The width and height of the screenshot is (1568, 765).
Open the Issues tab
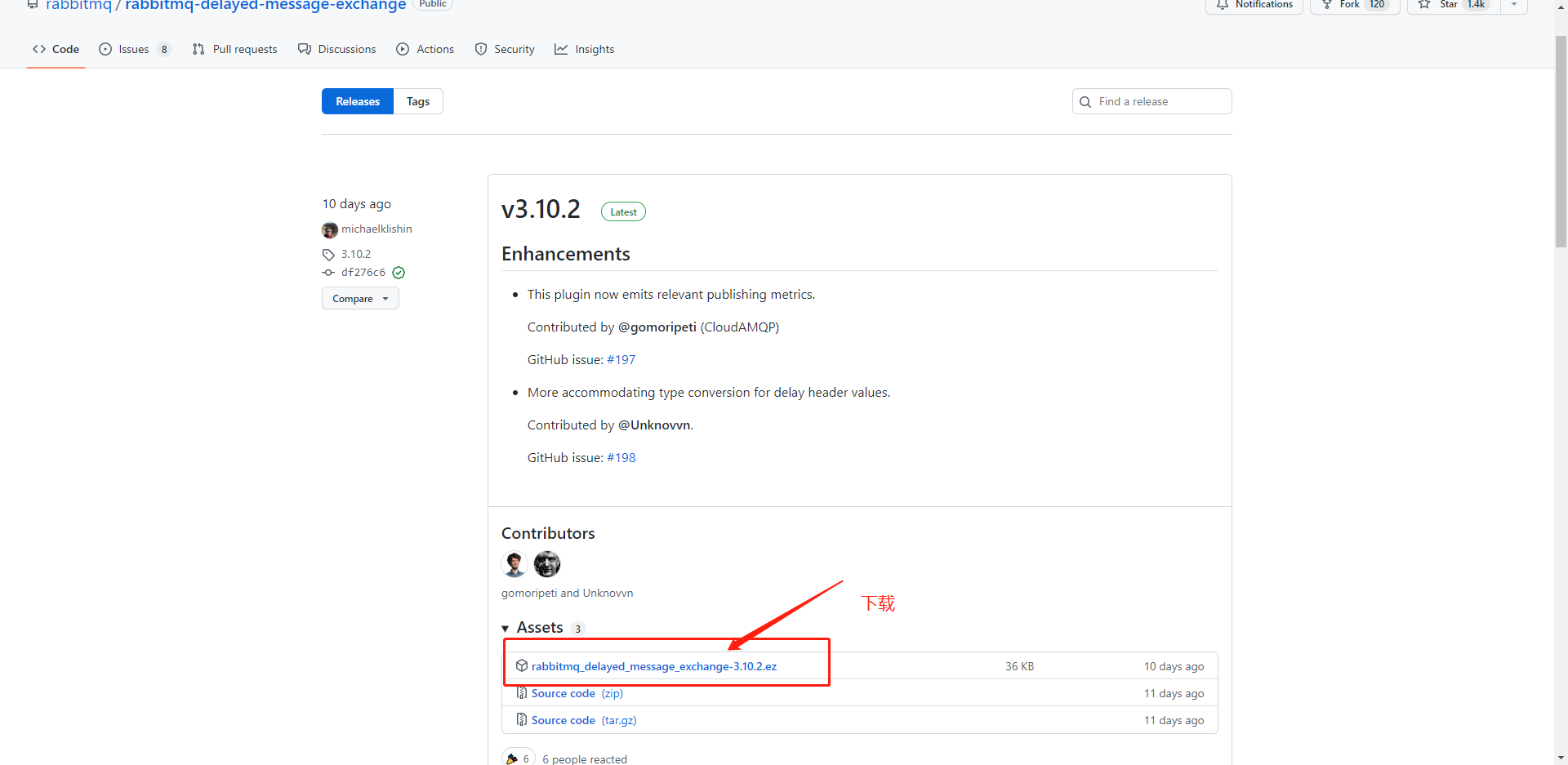coord(135,49)
